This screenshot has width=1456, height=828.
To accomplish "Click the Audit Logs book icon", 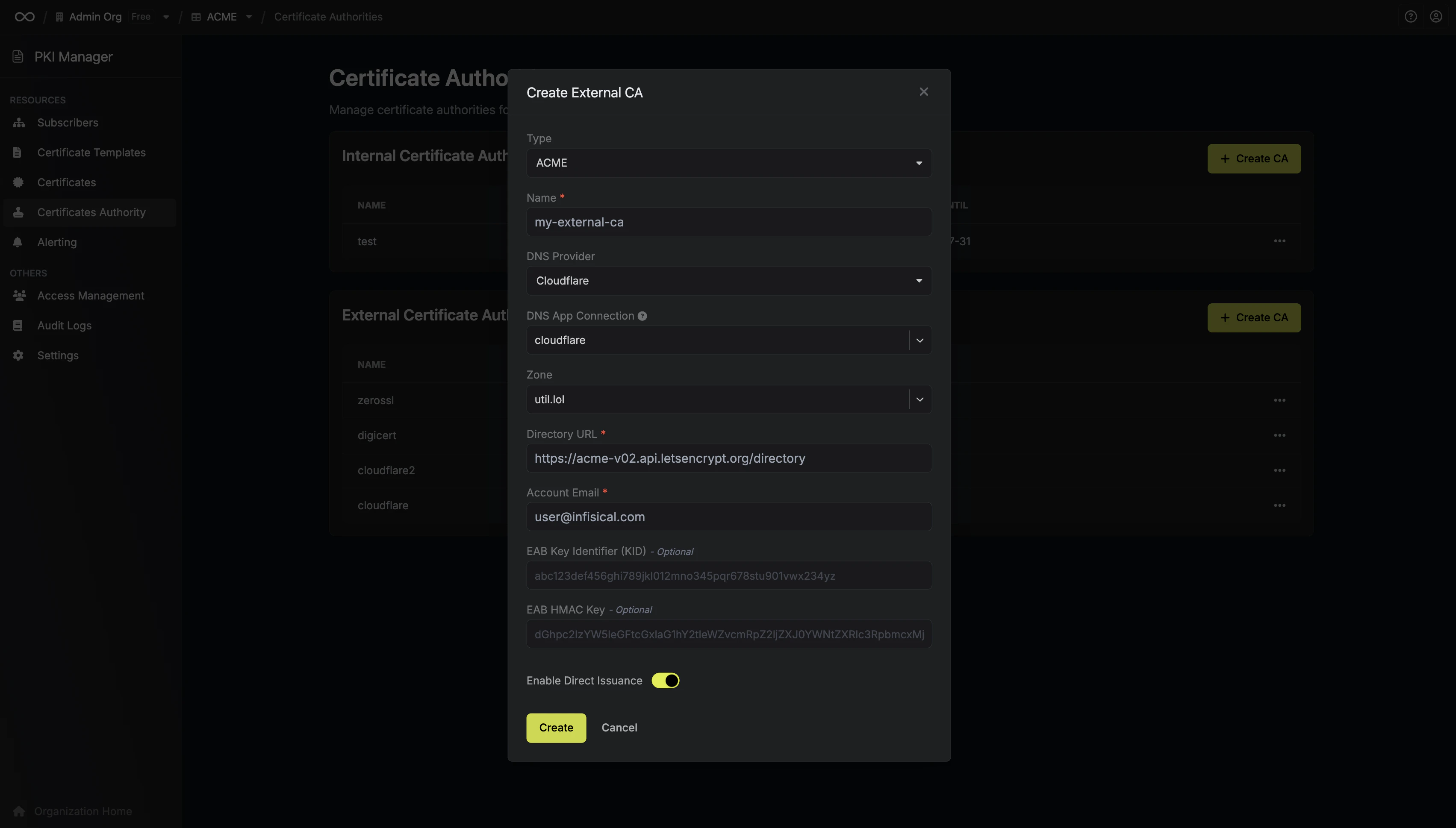I will 18,325.
